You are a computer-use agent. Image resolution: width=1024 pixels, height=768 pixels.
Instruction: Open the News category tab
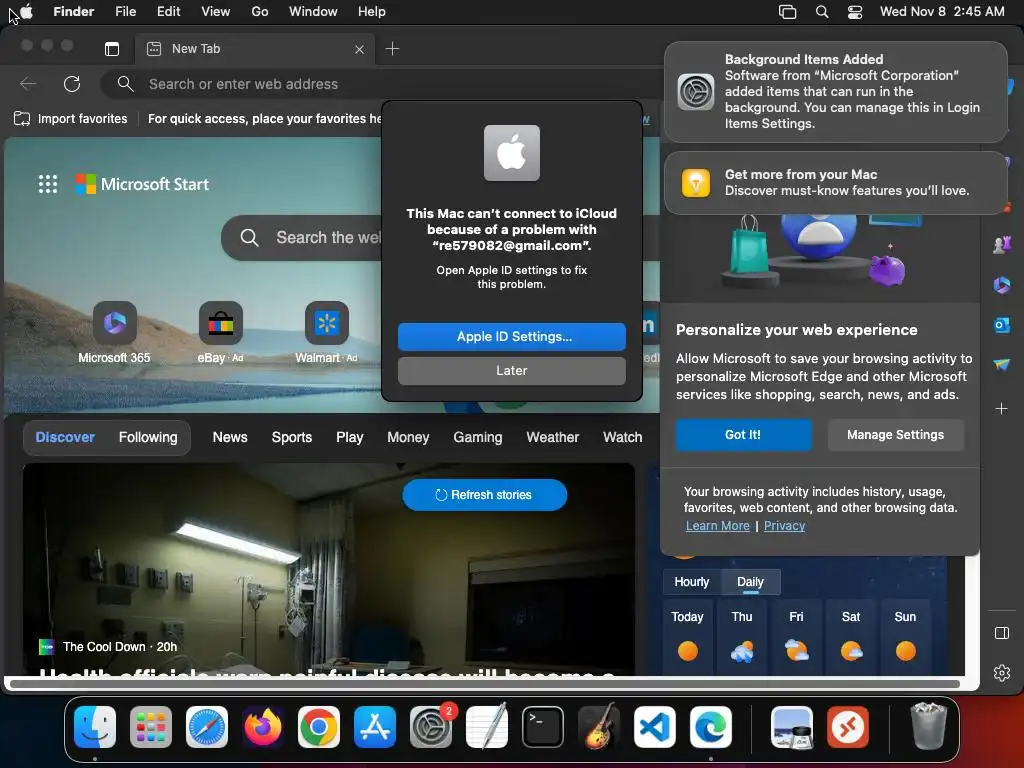(x=230, y=438)
